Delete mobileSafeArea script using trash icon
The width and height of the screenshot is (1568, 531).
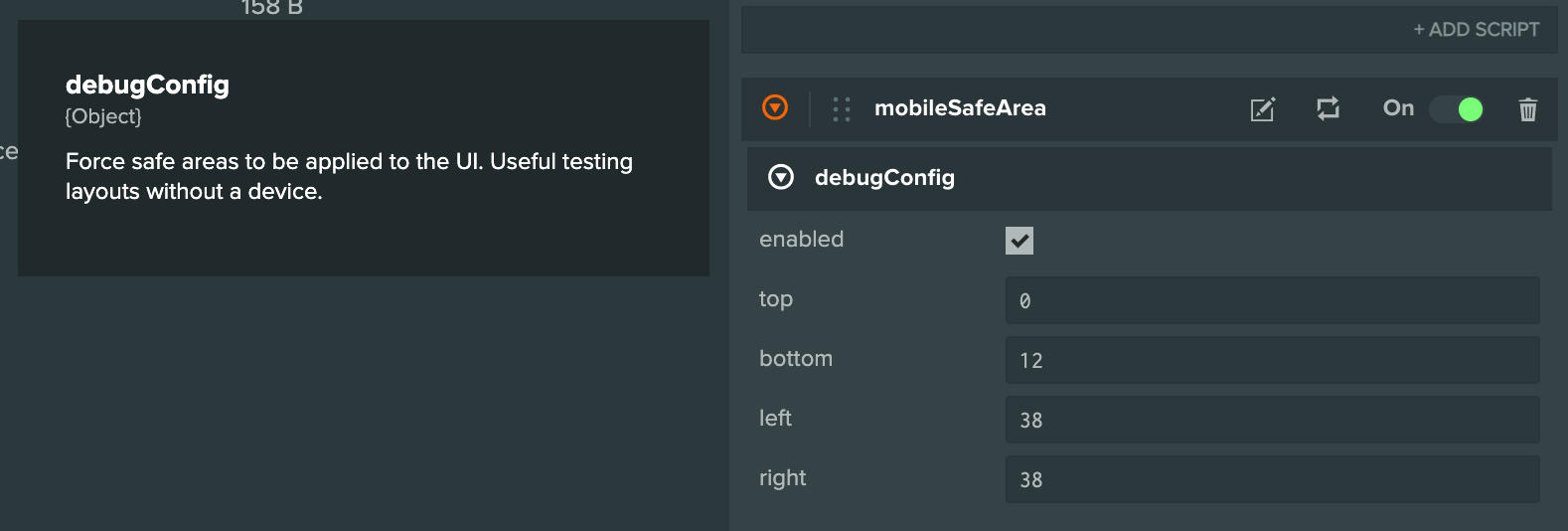click(x=1528, y=109)
